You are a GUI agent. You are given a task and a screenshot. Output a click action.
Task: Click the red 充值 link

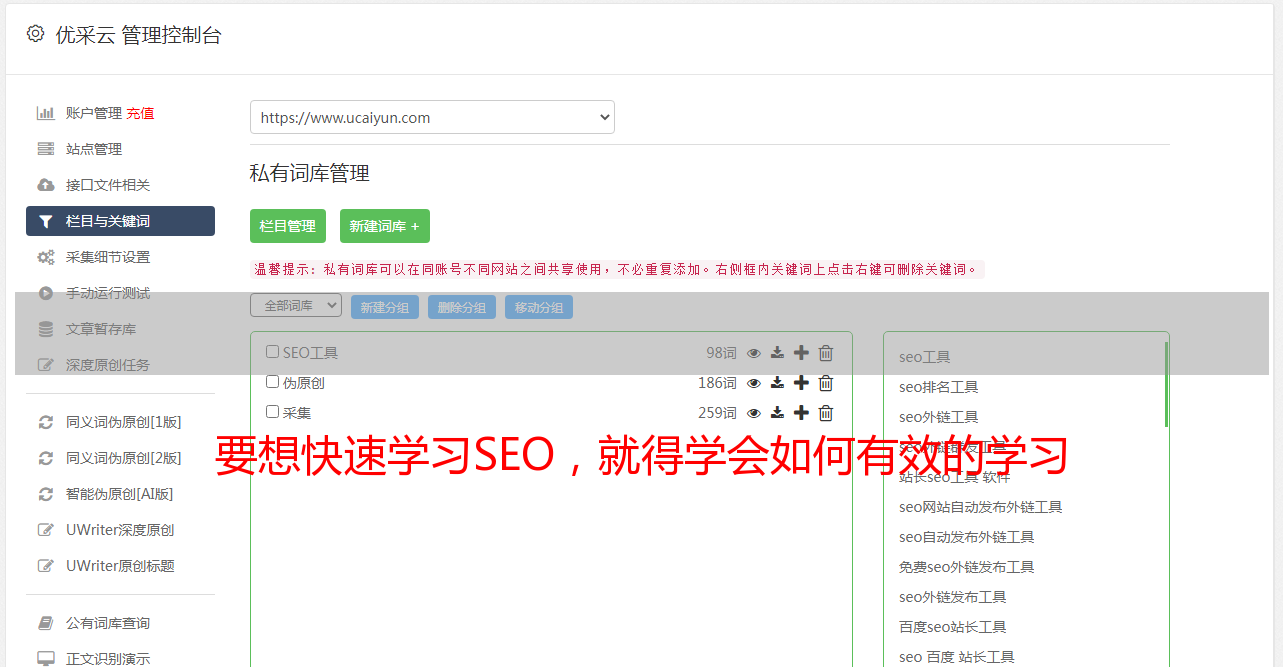click(x=140, y=113)
